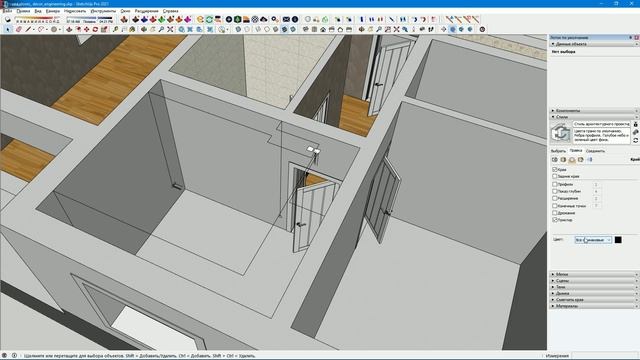Select the Move tool with red arrows

[87, 29]
